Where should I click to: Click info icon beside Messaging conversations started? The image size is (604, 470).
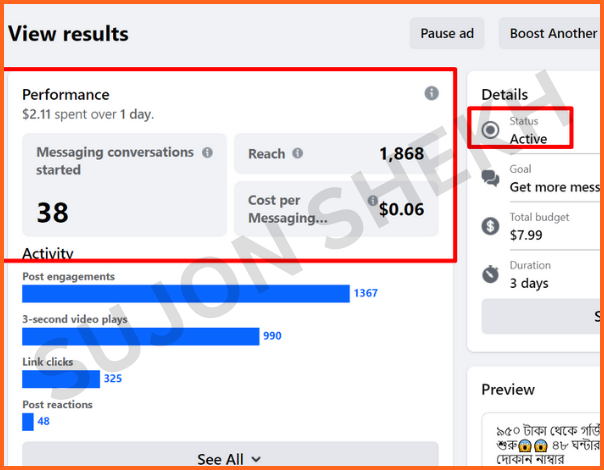point(207,153)
